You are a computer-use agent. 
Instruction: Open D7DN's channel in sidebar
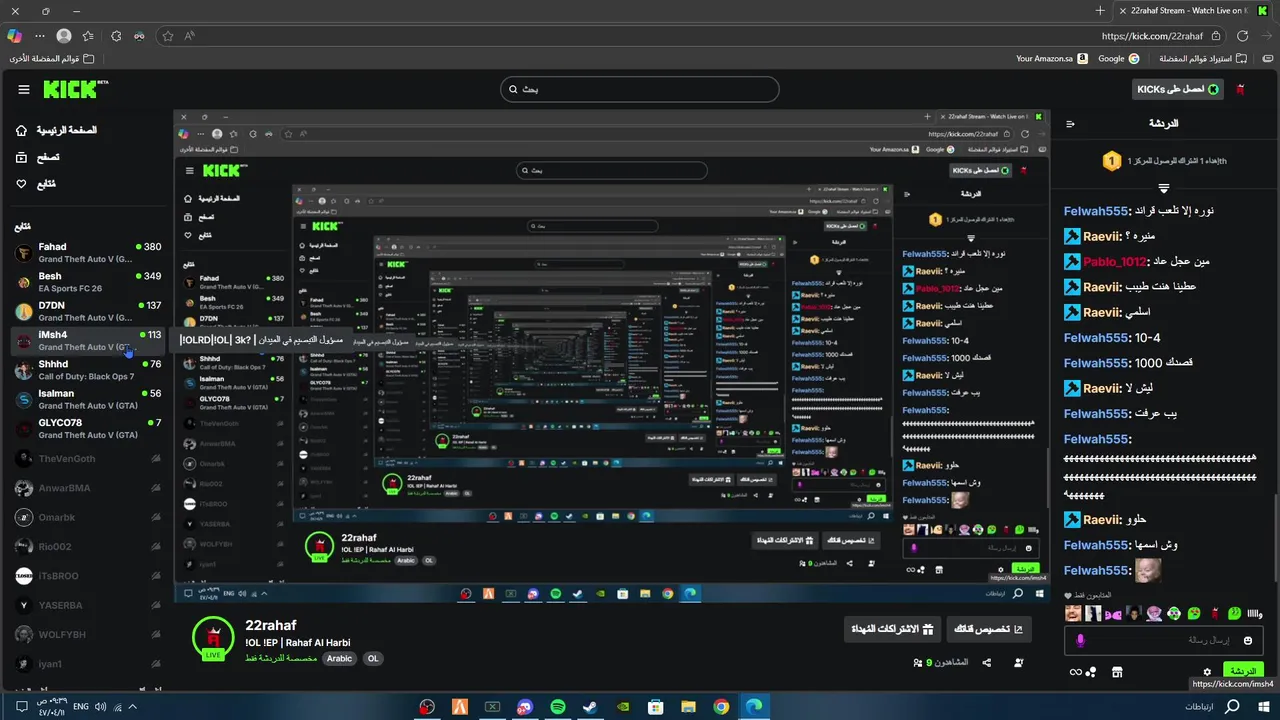pyautogui.click(x=88, y=311)
